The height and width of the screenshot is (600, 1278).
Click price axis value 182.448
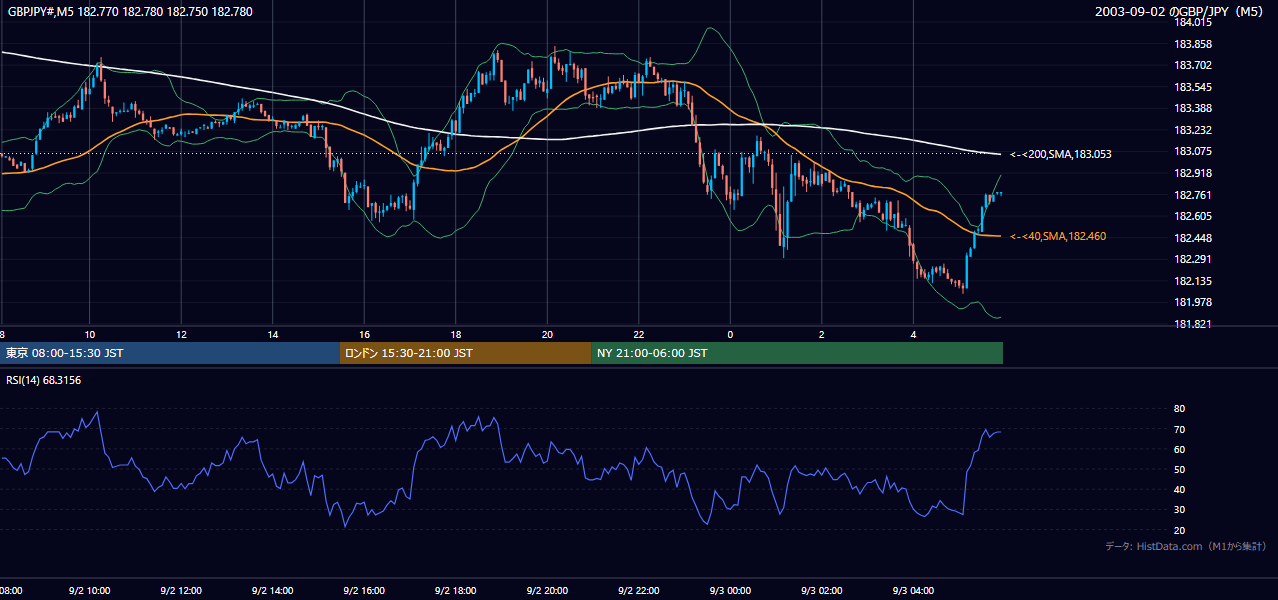(x=1193, y=238)
